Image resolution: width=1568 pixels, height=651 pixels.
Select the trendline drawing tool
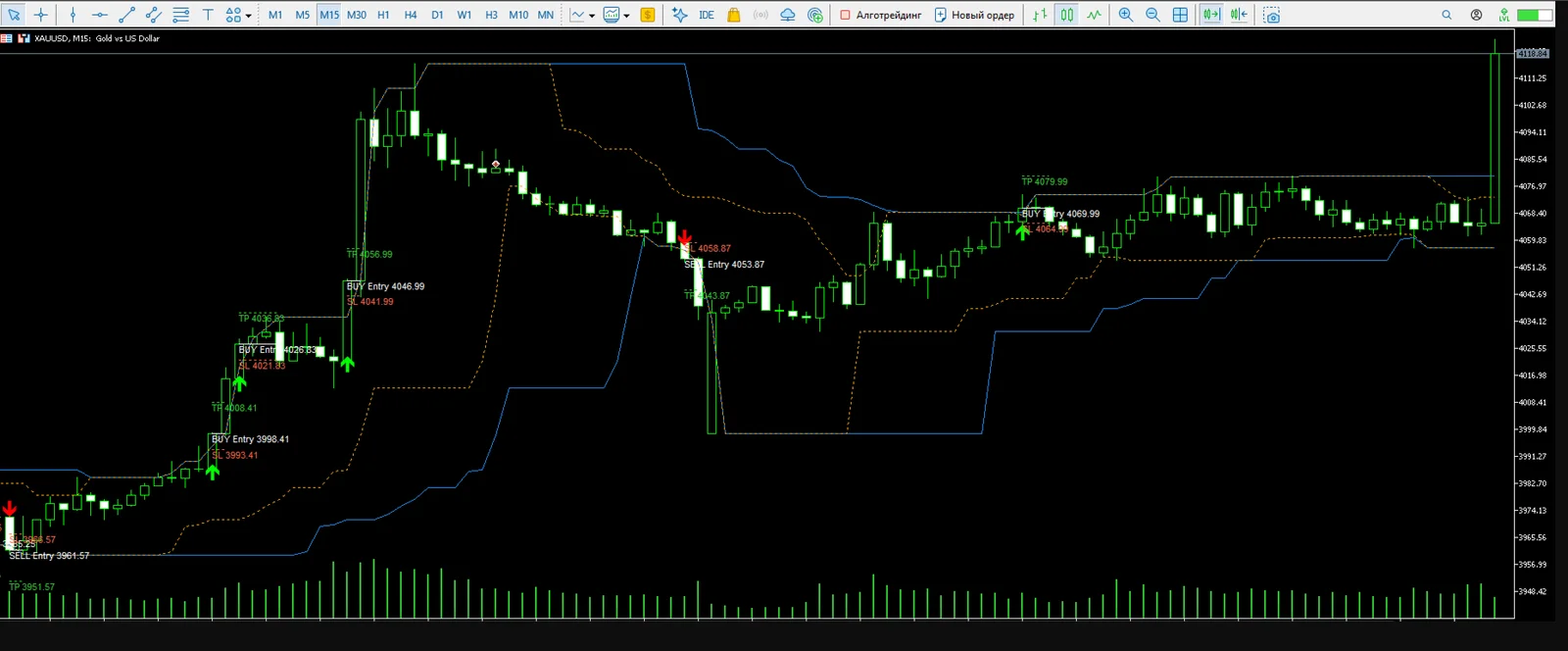click(x=126, y=15)
